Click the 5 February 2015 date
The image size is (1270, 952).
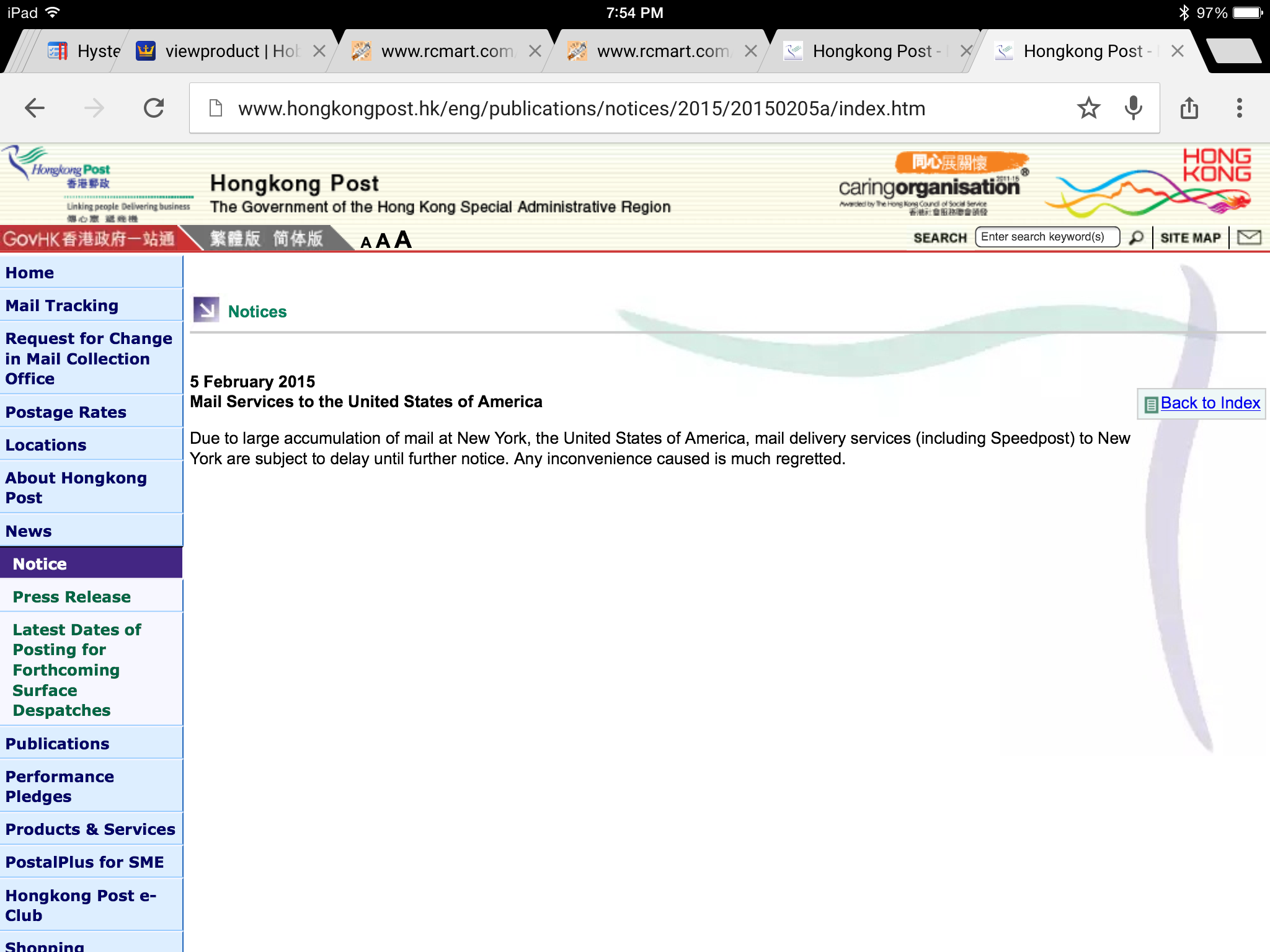(x=252, y=381)
